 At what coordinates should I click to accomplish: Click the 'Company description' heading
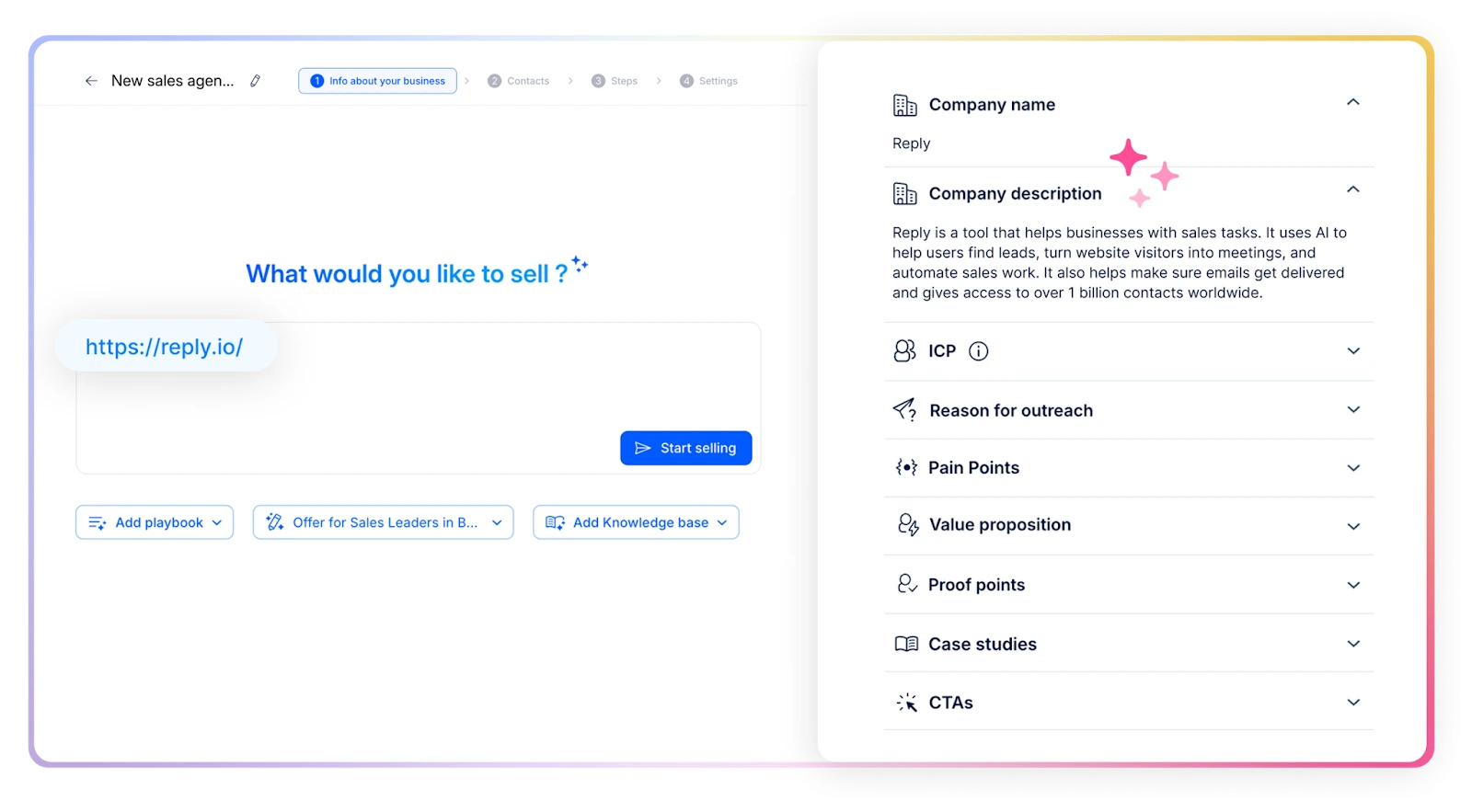[x=1015, y=193]
